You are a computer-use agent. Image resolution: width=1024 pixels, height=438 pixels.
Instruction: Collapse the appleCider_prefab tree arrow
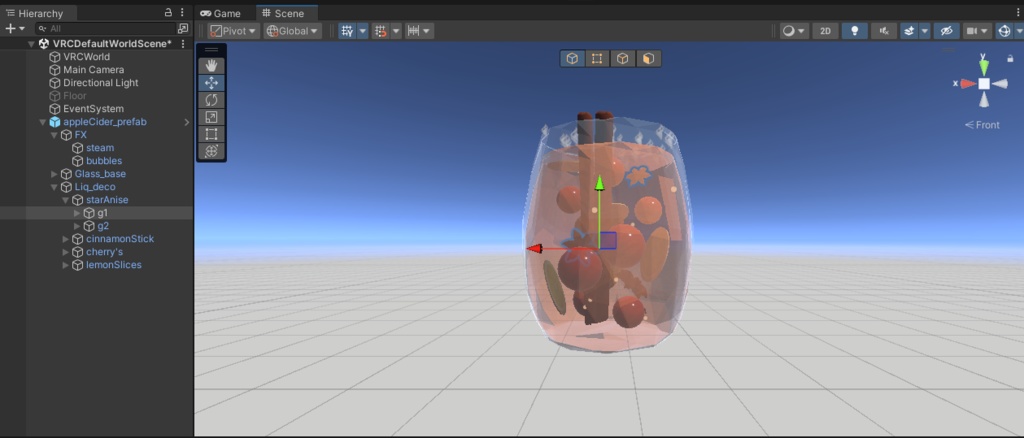click(42, 122)
